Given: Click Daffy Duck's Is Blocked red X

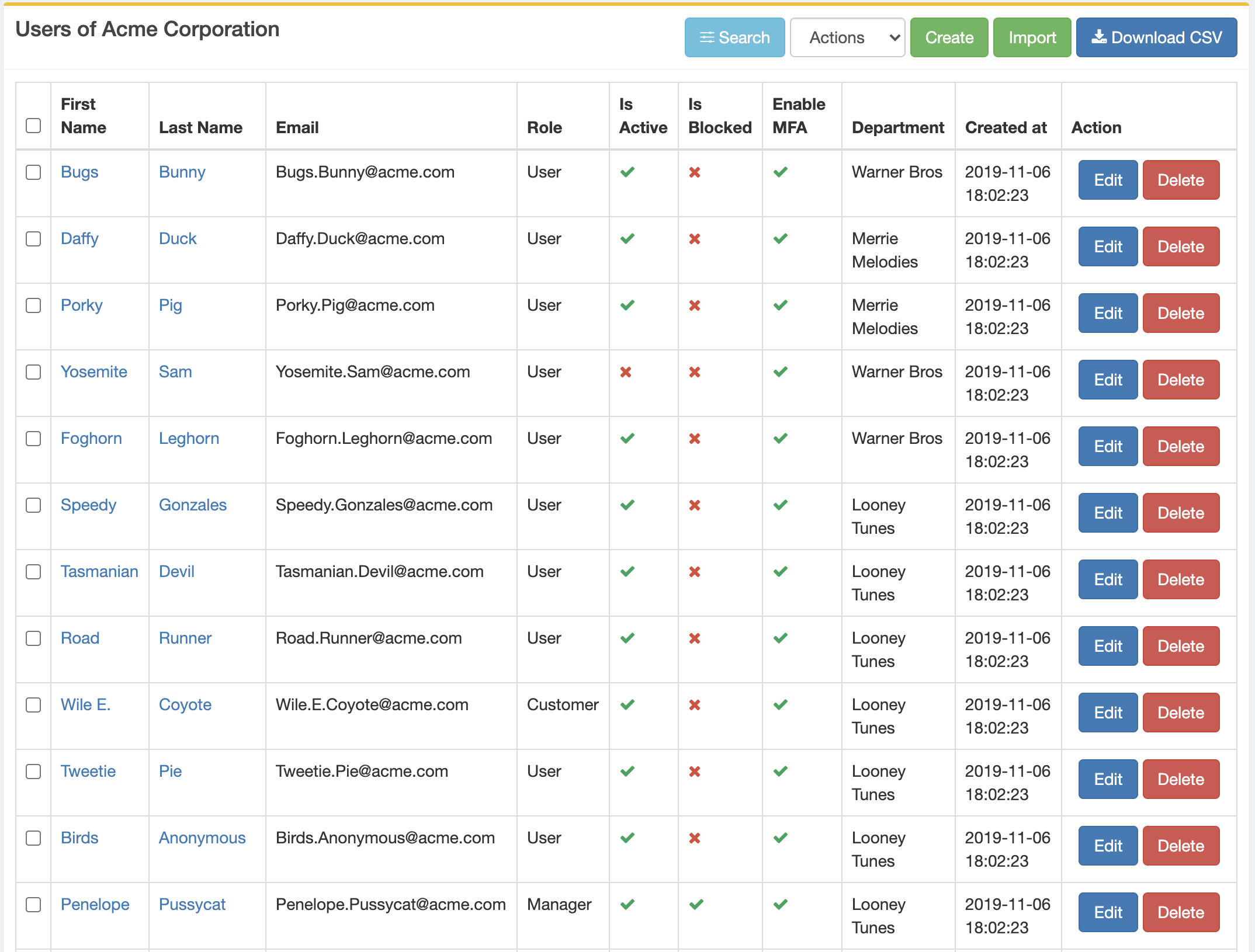Looking at the screenshot, I should [x=695, y=239].
